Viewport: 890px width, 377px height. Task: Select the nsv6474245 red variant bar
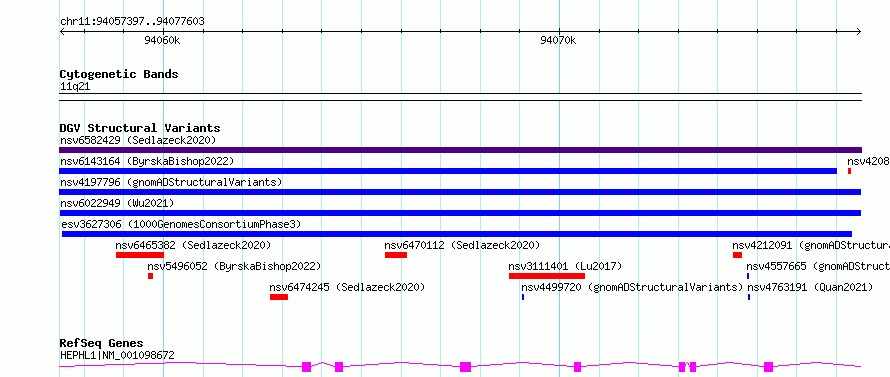pos(279,297)
